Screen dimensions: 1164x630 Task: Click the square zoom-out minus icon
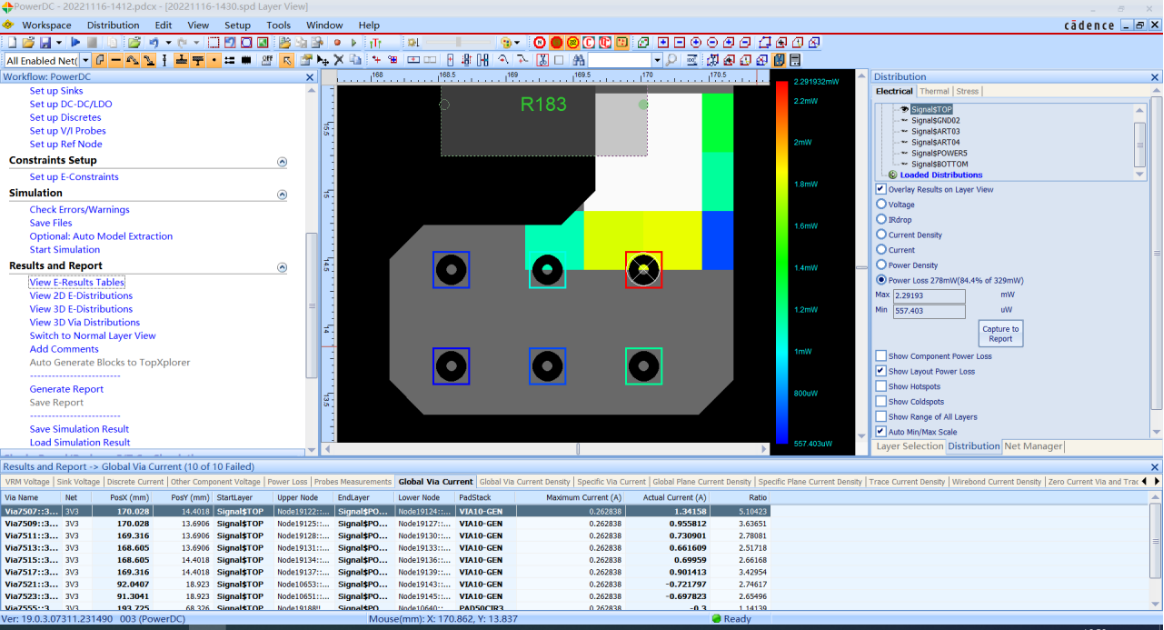679,42
